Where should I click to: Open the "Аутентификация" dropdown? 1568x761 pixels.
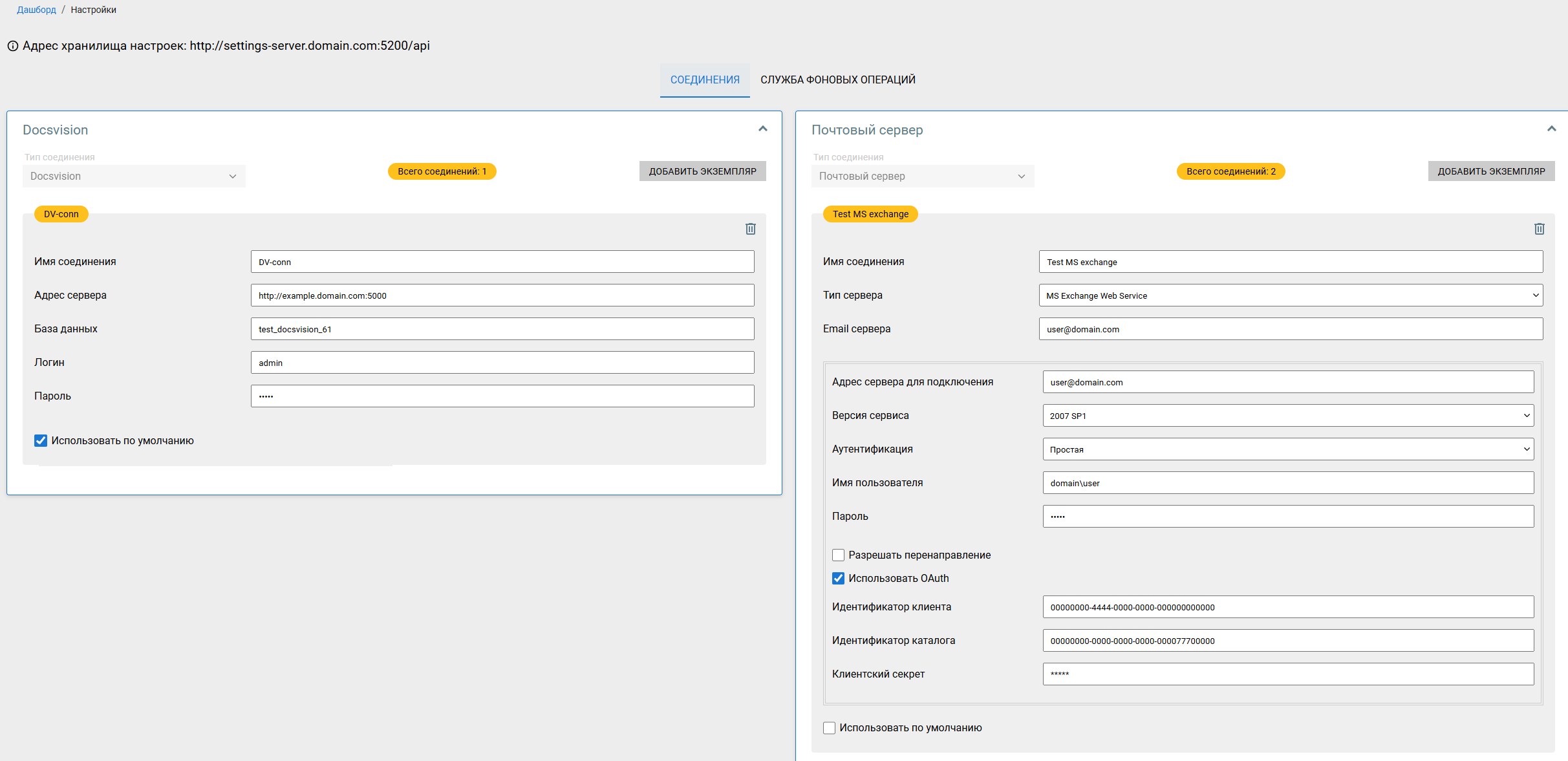coord(1288,449)
